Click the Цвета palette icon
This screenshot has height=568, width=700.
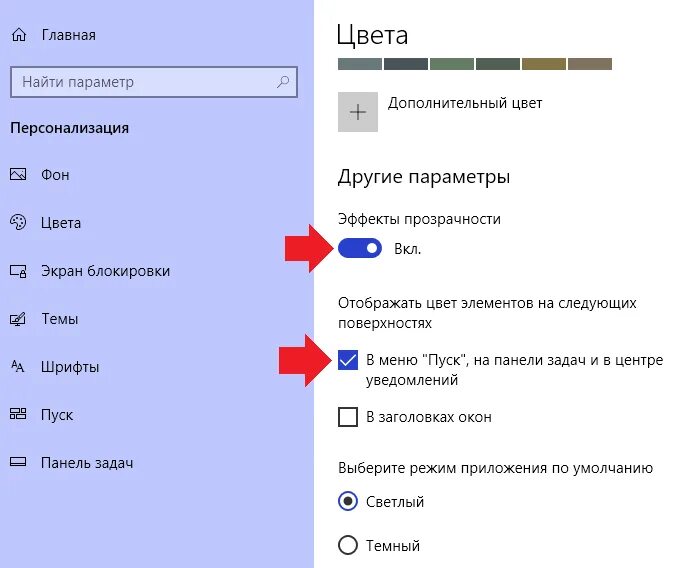pos(18,222)
